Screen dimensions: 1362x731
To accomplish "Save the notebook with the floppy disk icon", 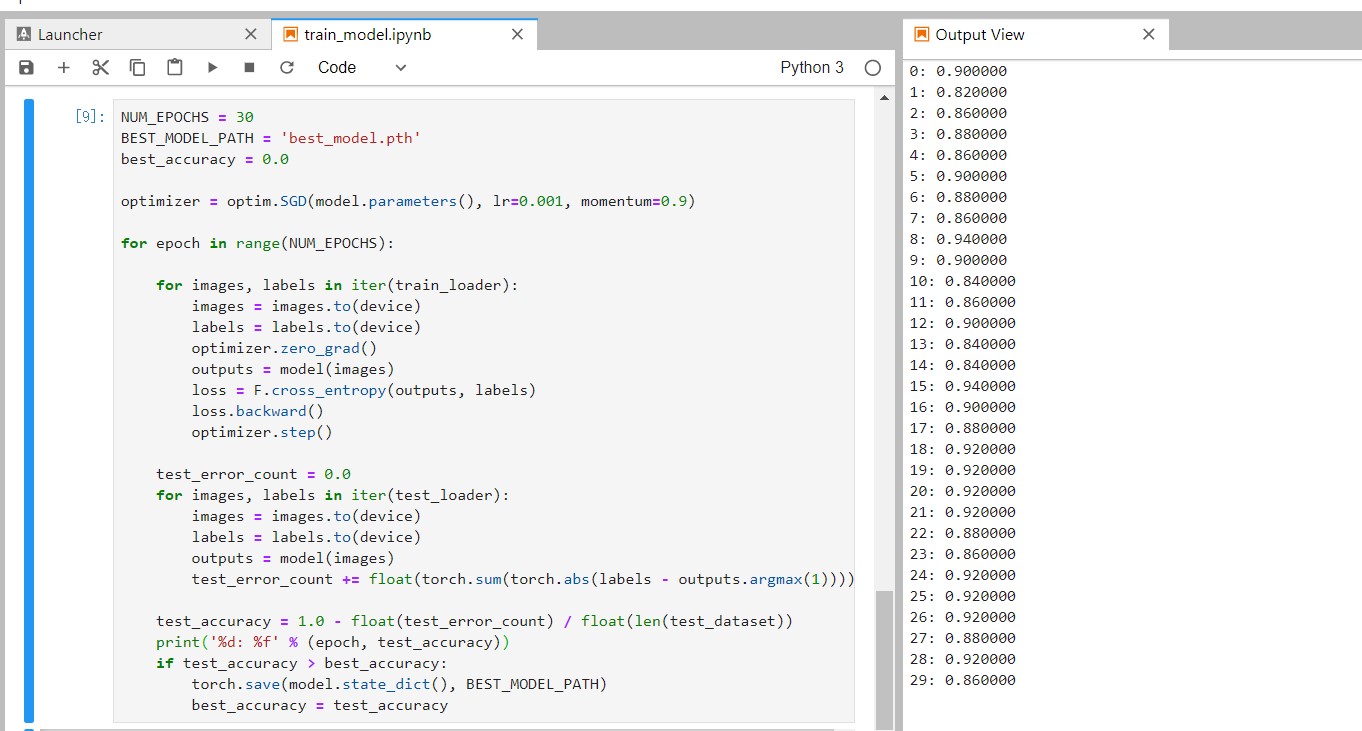I will 27,68.
